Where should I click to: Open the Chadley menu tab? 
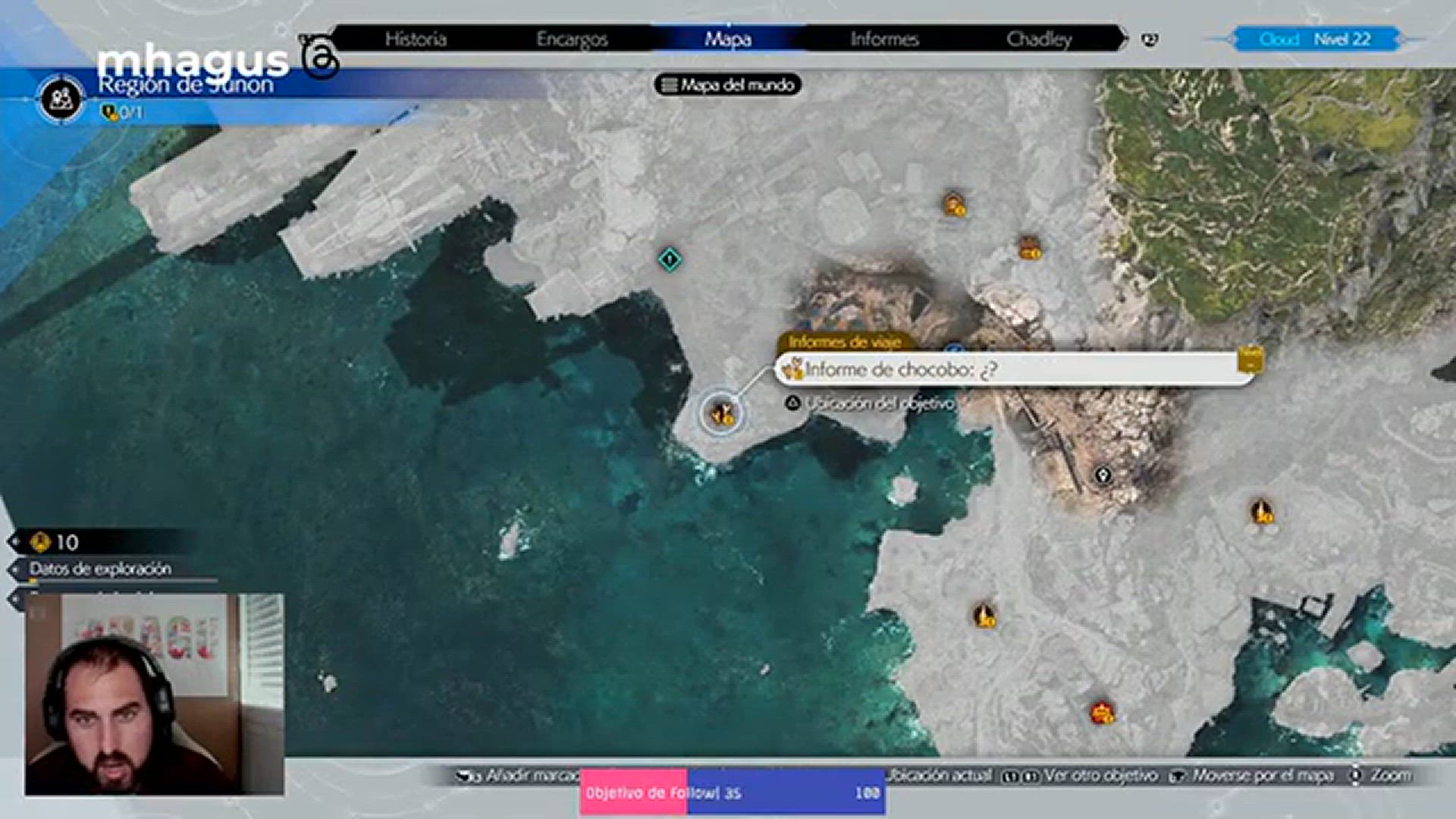click(1043, 40)
